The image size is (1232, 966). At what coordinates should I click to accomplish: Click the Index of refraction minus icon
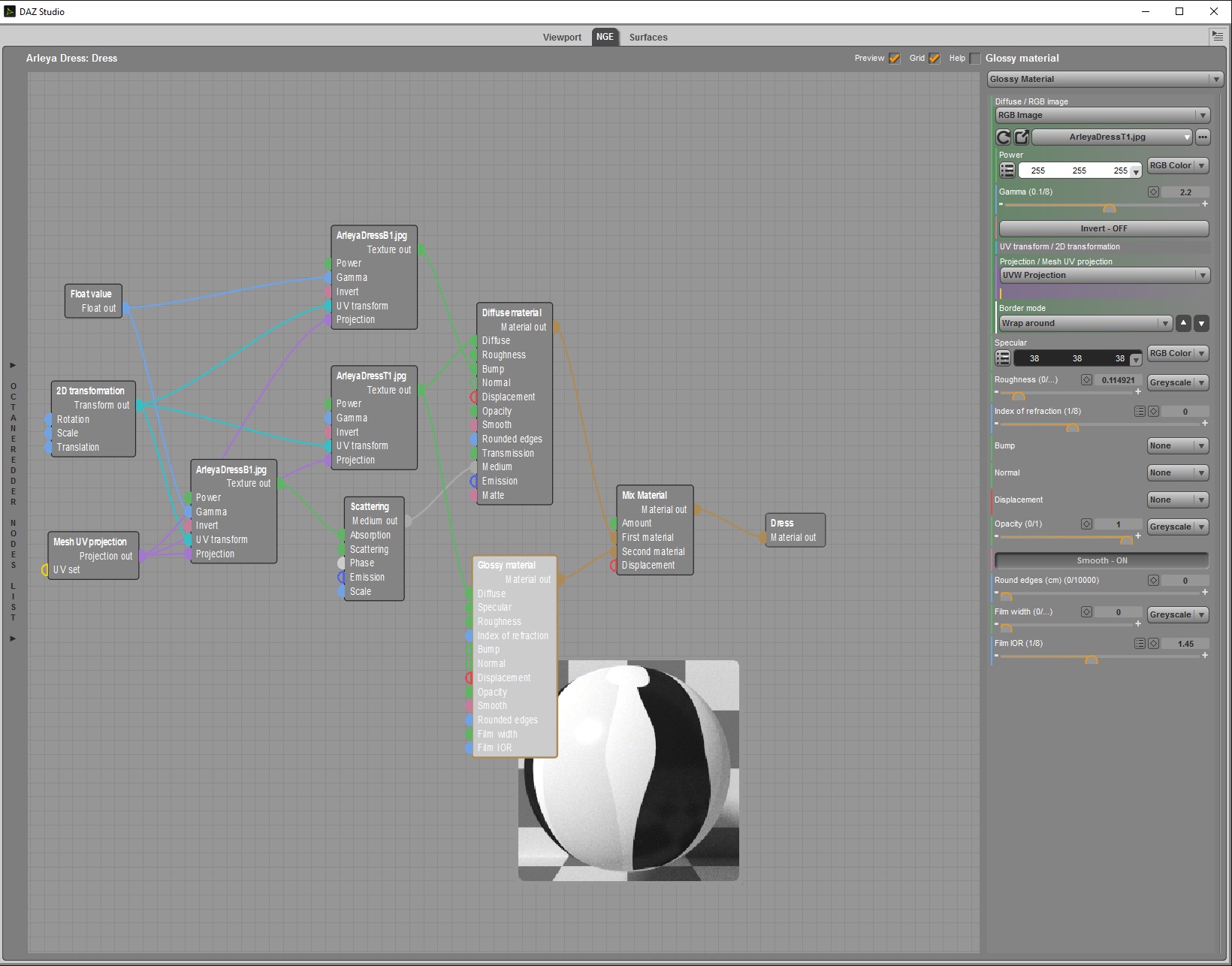coord(997,423)
